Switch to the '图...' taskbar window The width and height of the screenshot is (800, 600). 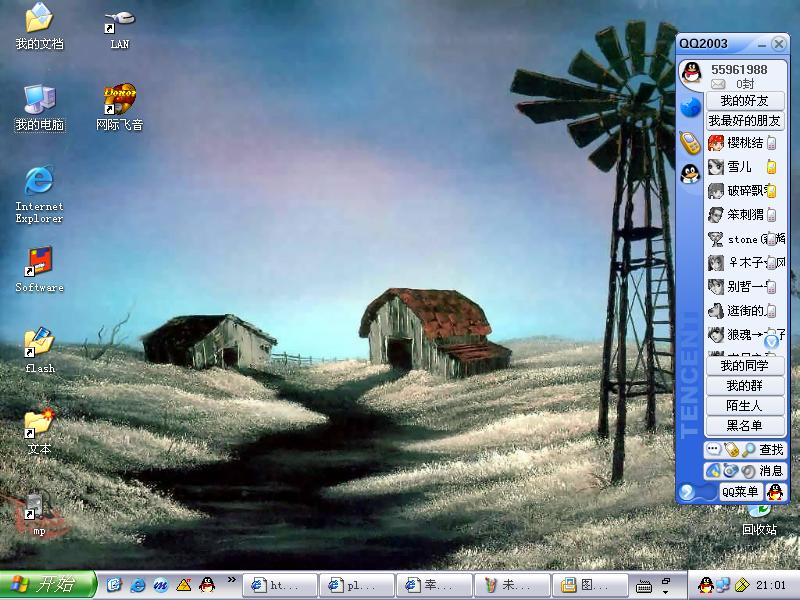coord(589,585)
